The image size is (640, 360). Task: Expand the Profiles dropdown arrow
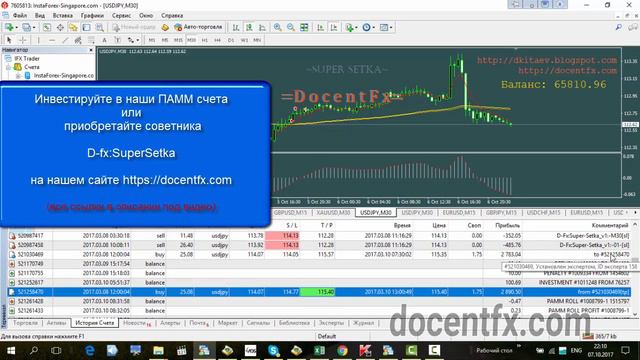[x=34, y=27]
